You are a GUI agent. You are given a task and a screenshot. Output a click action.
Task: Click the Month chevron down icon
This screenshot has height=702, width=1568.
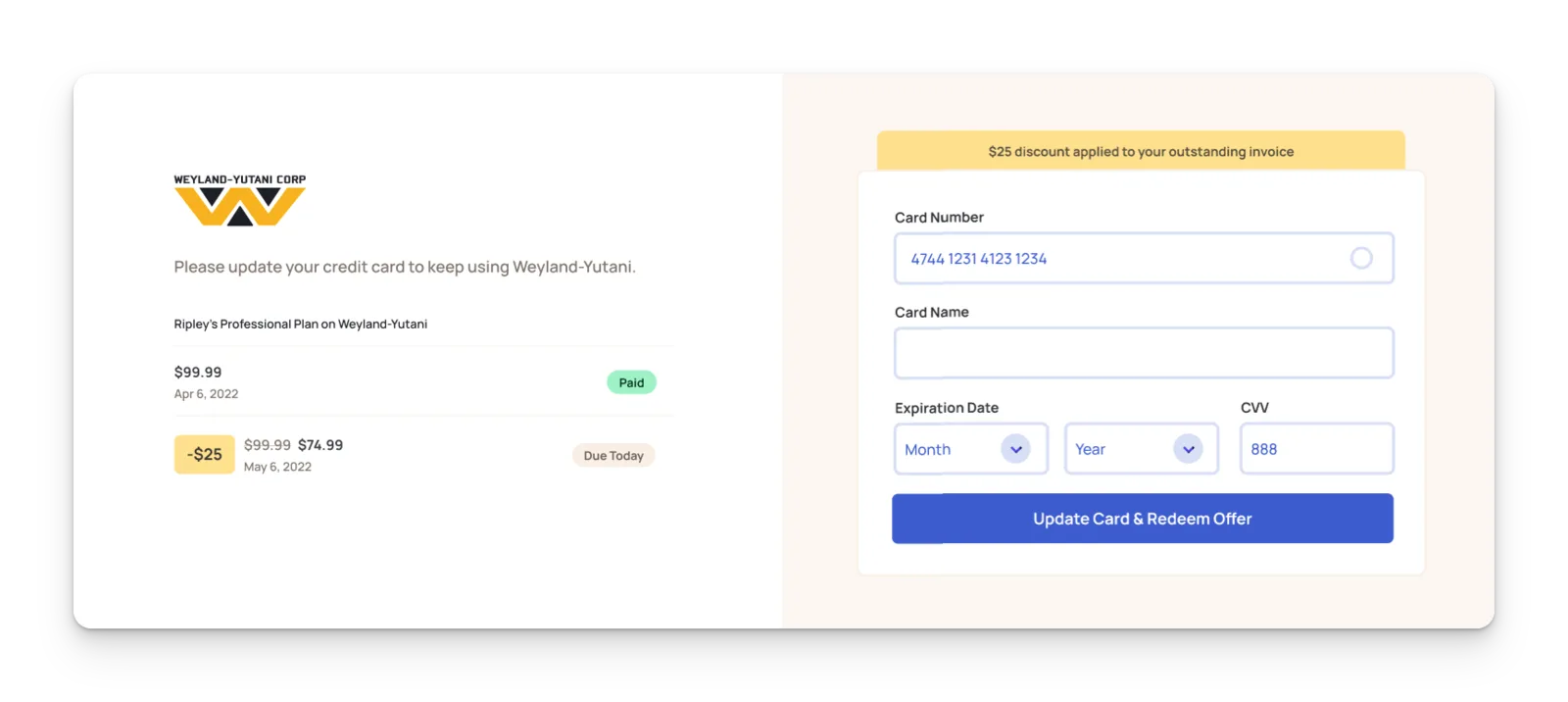pyautogui.click(x=1016, y=449)
